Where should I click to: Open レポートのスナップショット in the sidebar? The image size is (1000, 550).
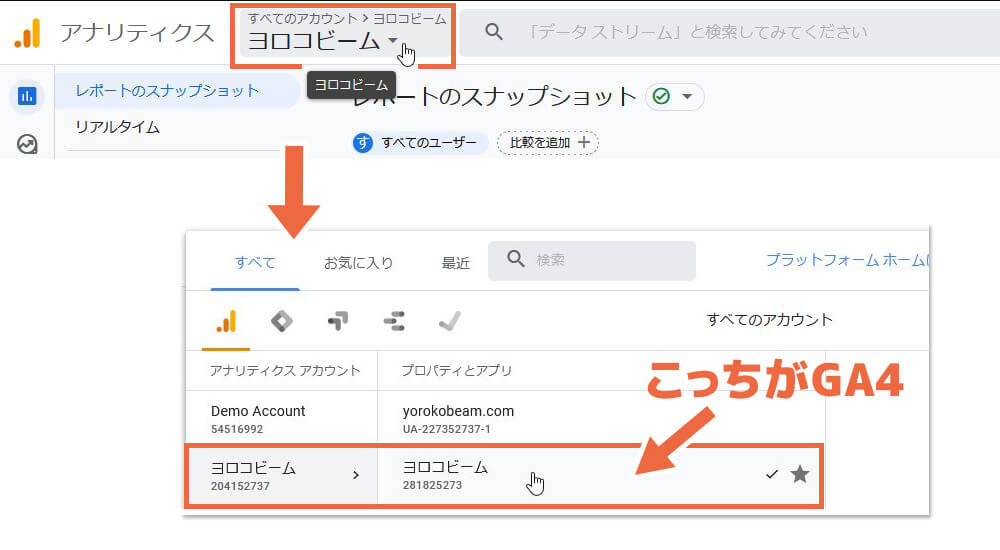point(167,91)
